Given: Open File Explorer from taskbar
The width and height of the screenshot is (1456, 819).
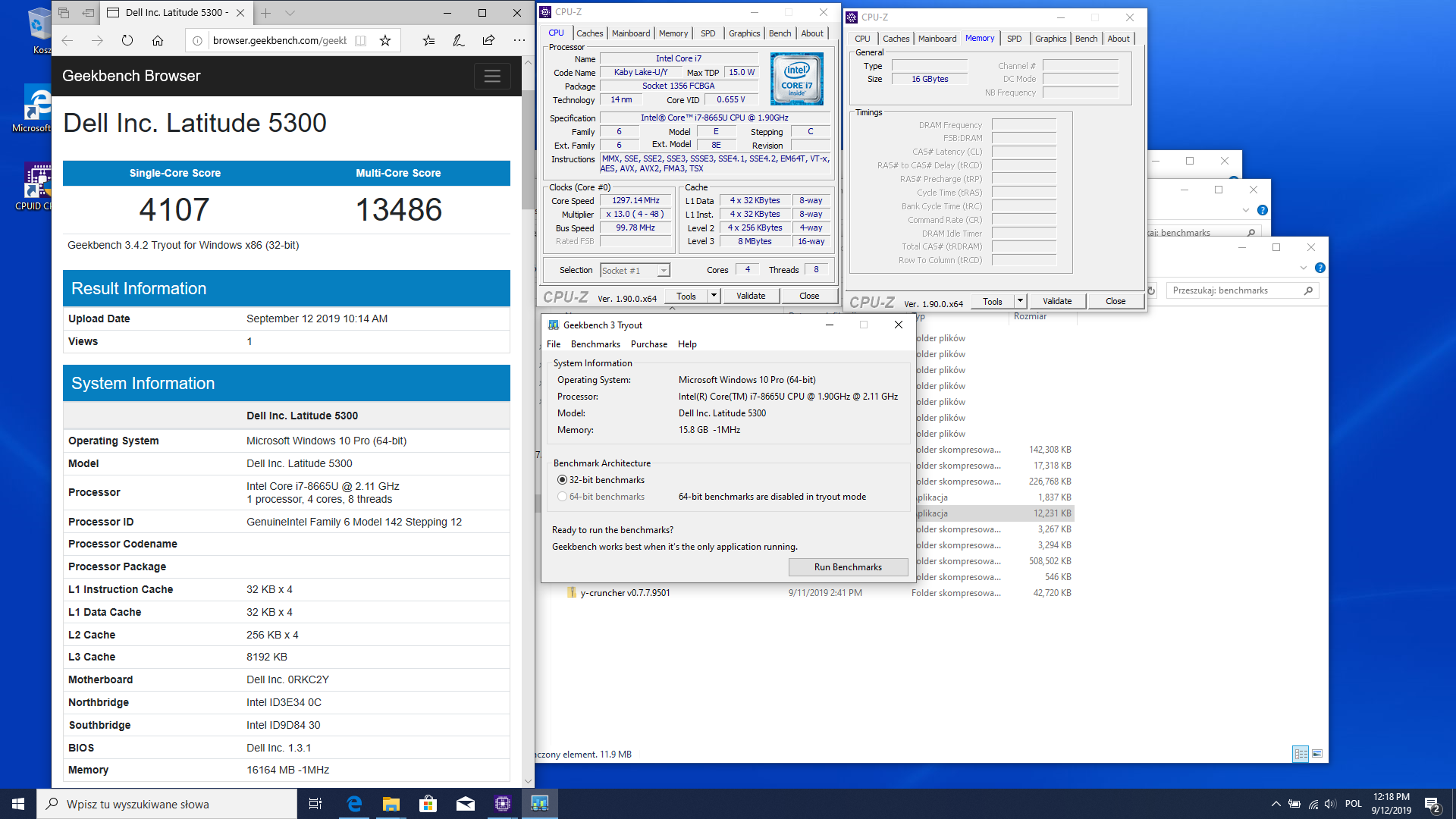Looking at the screenshot, I should pyautogui.click(x=391, y=804).
